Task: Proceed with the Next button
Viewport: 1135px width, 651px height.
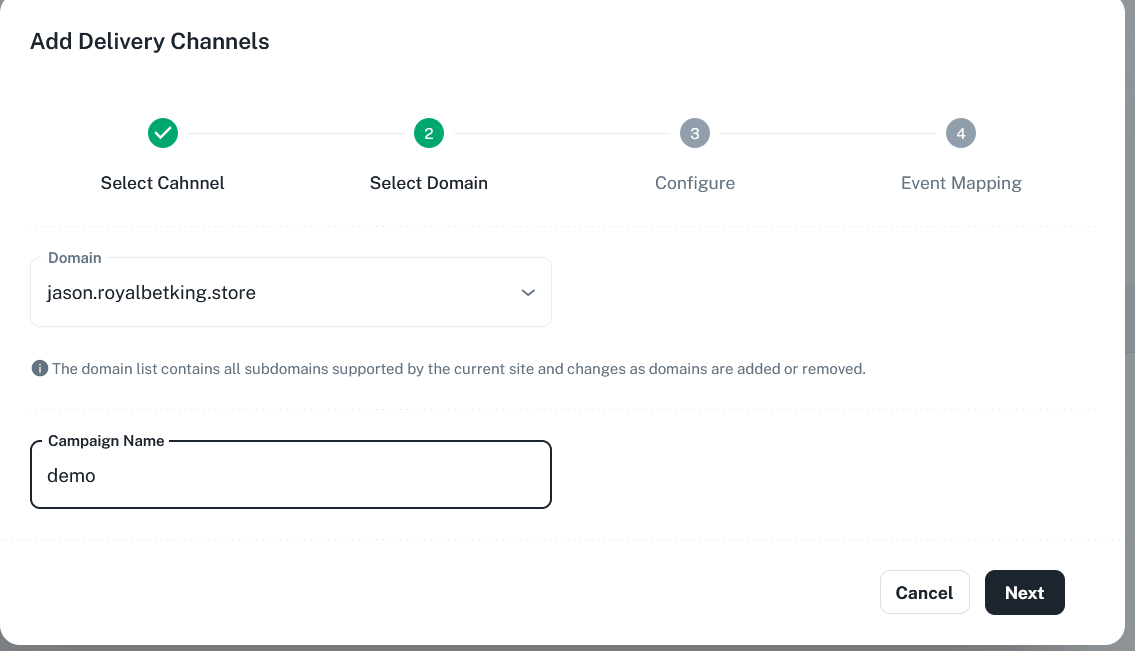Action: (1024, 592)
